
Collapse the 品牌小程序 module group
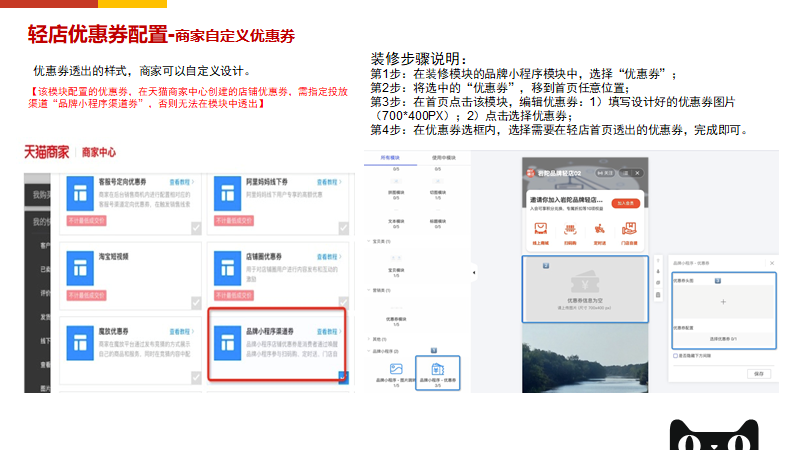(x=369, y=351)
